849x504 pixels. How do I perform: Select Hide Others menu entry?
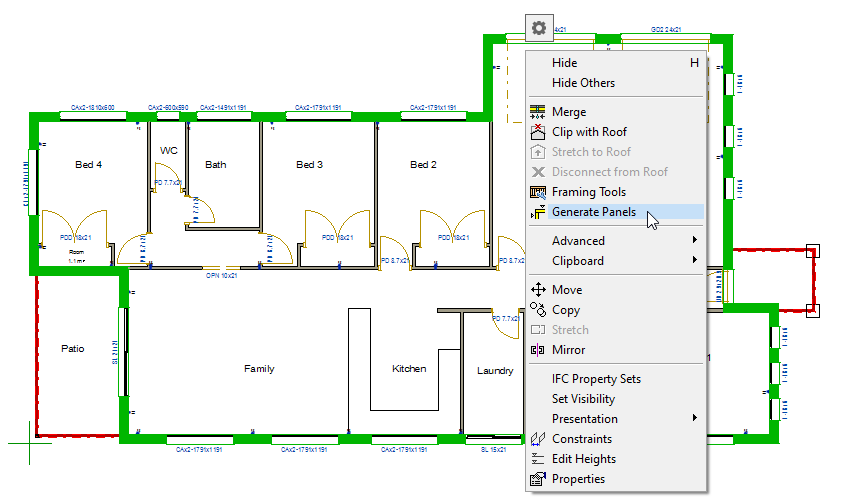[583, 83]
